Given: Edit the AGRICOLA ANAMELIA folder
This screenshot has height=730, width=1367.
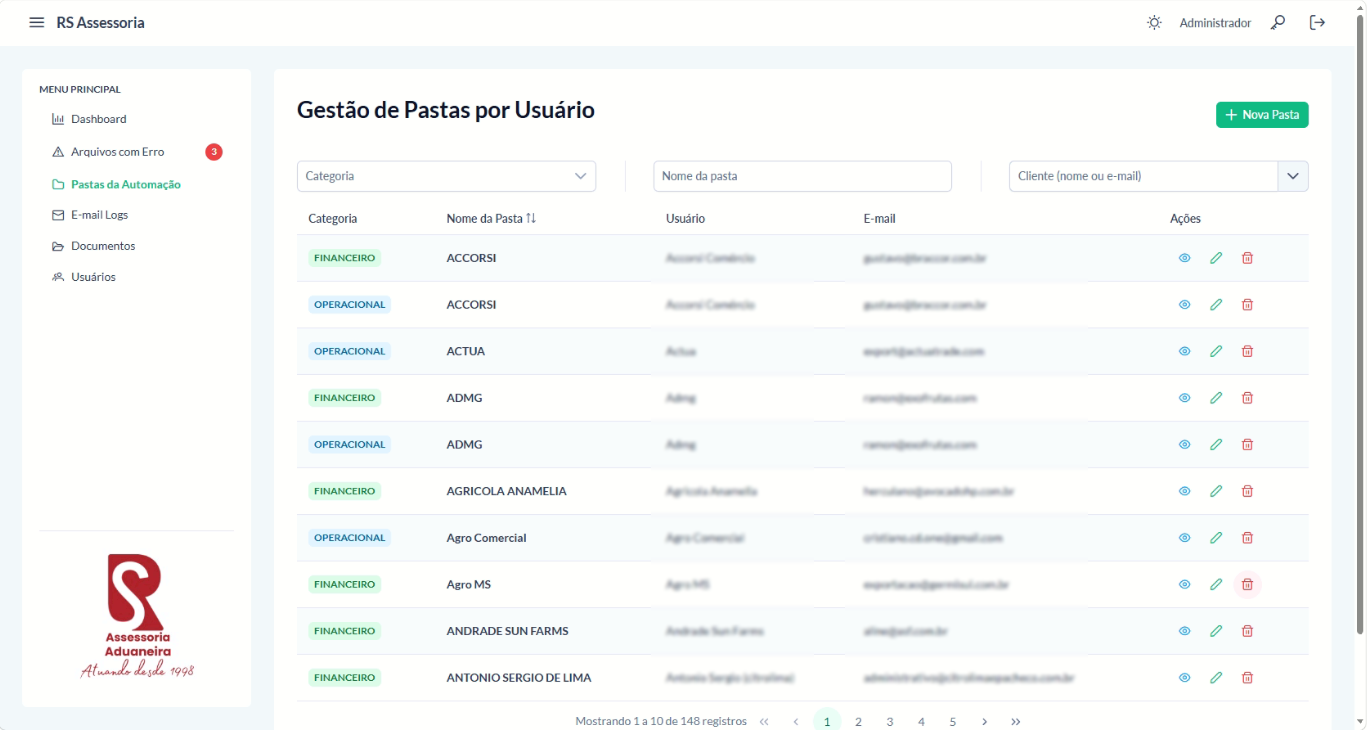Looking at the screenshot, I should click(x=1216, y=491).
